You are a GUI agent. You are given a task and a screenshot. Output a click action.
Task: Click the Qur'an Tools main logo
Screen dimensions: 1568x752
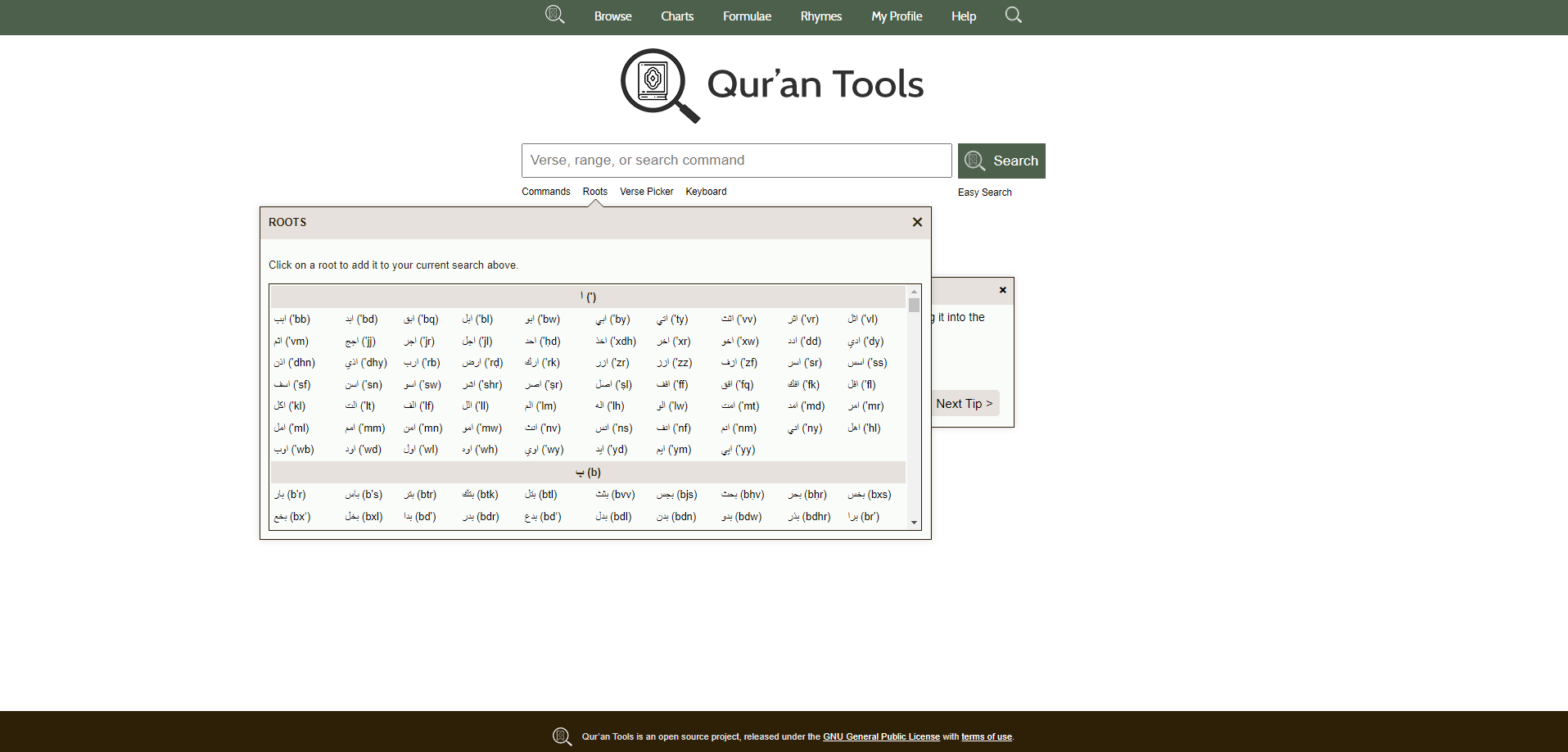click(772, 85)
